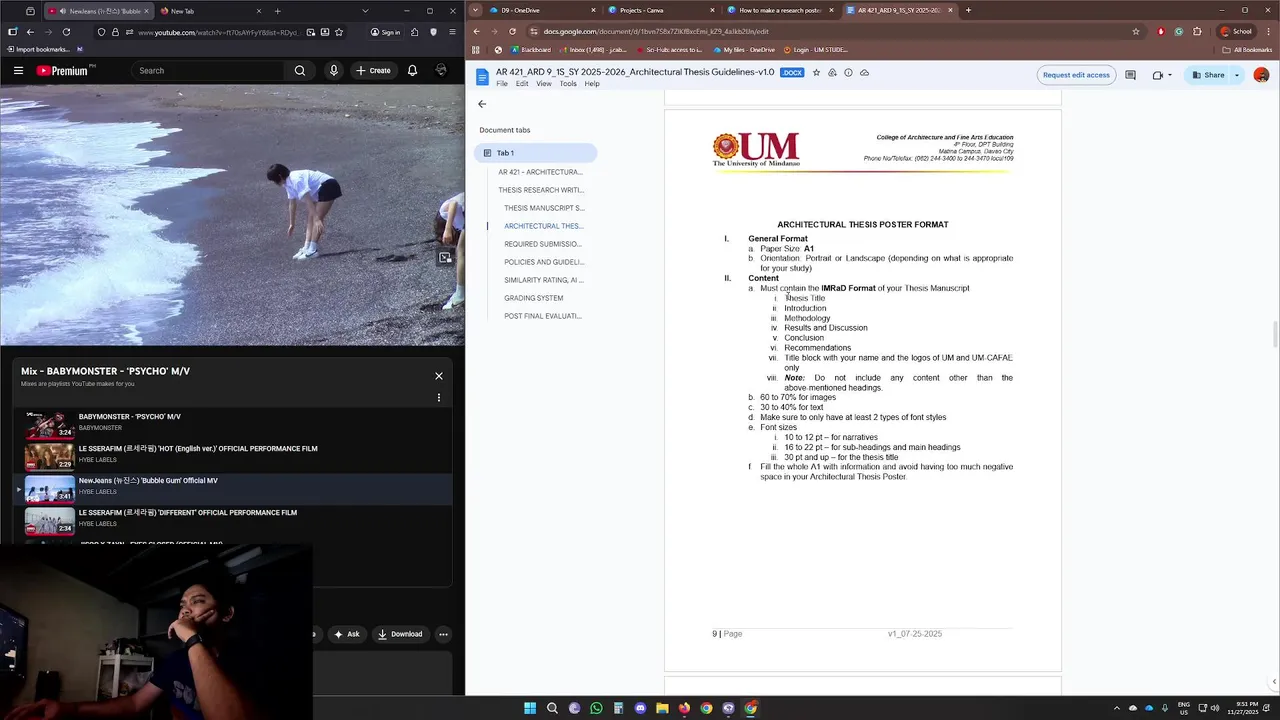Open Chrome extensions puzzle icon
Screen dimensions: 1280x720
pyautogui.click(x=1197, y=31)
